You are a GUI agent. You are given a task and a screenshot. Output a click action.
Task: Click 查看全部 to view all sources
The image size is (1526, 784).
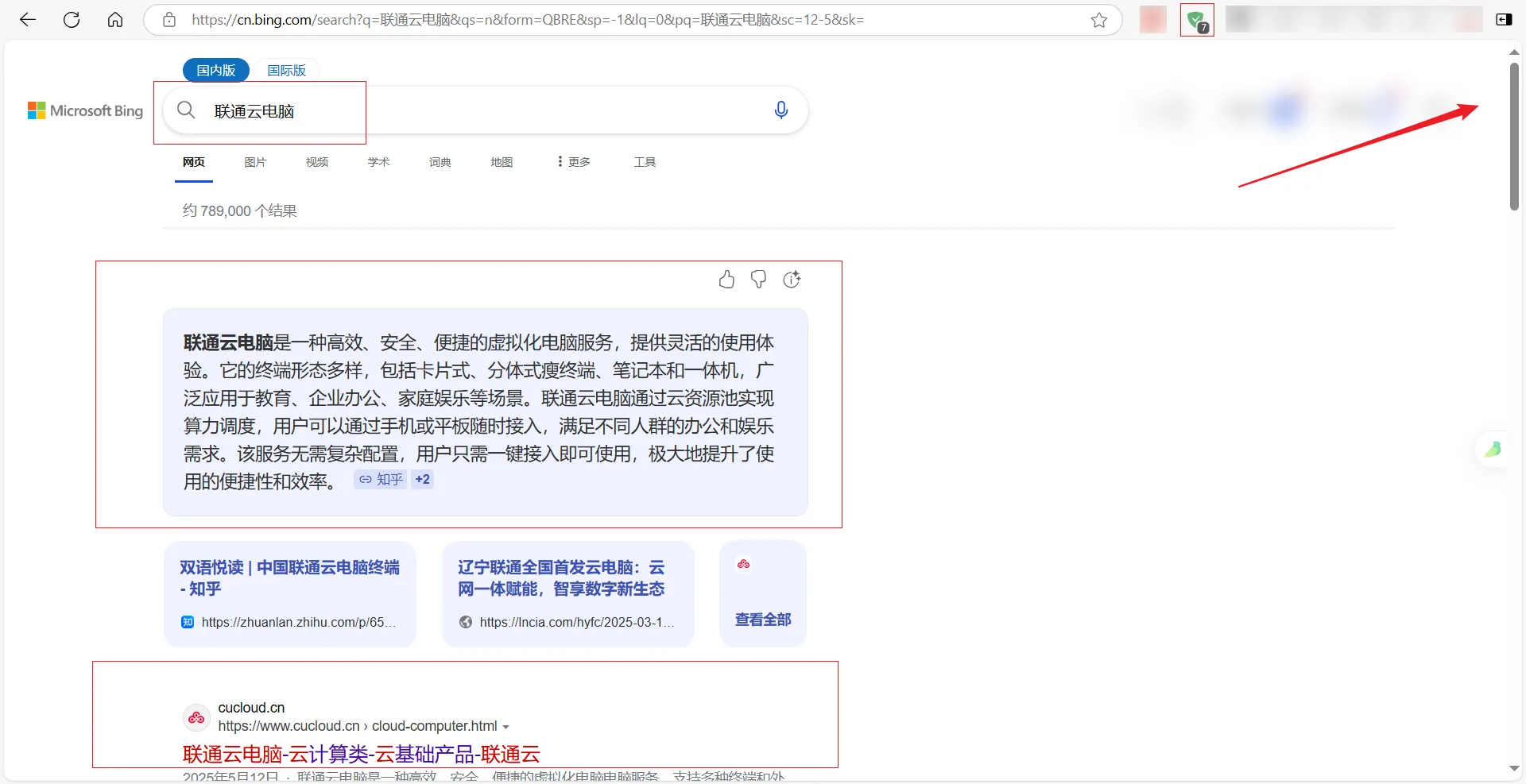762,620
